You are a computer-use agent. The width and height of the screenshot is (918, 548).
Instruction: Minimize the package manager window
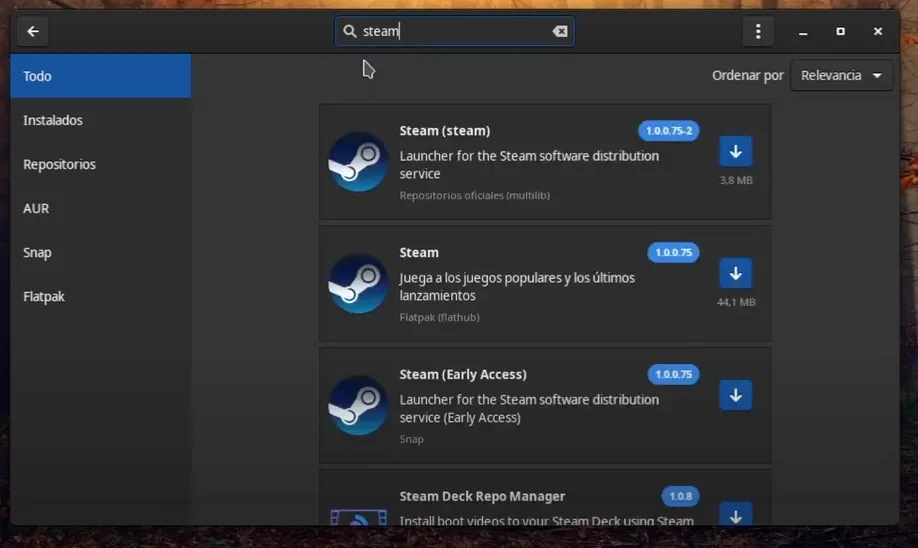tap(803, 32)
